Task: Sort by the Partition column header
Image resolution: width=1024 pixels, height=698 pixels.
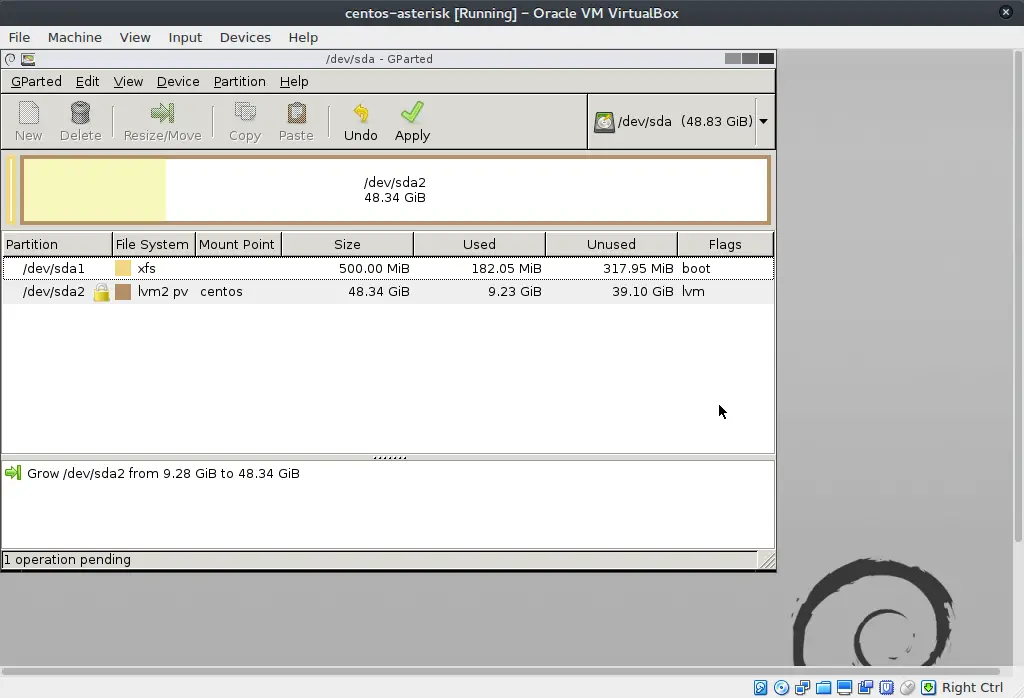Action: pos(57,244)
